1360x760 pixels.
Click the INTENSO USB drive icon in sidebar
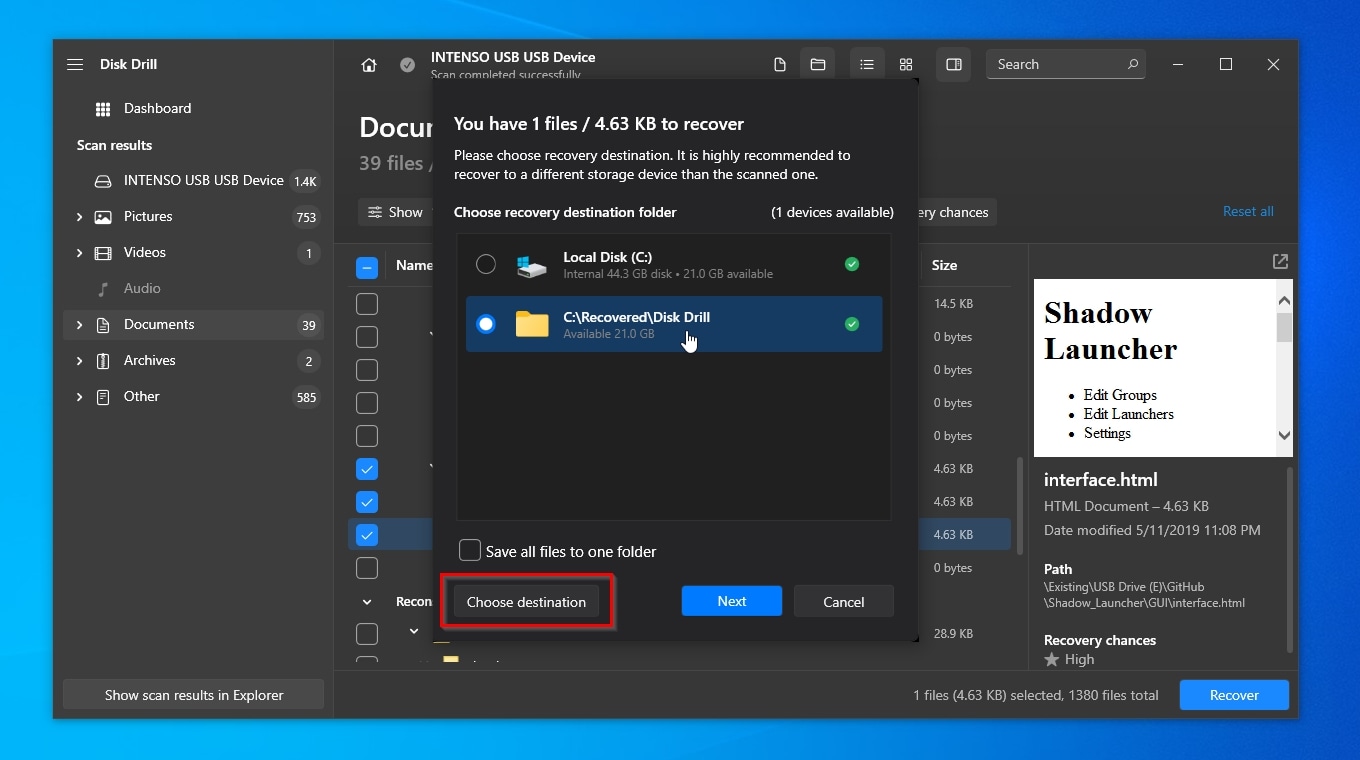click(103, 181)
